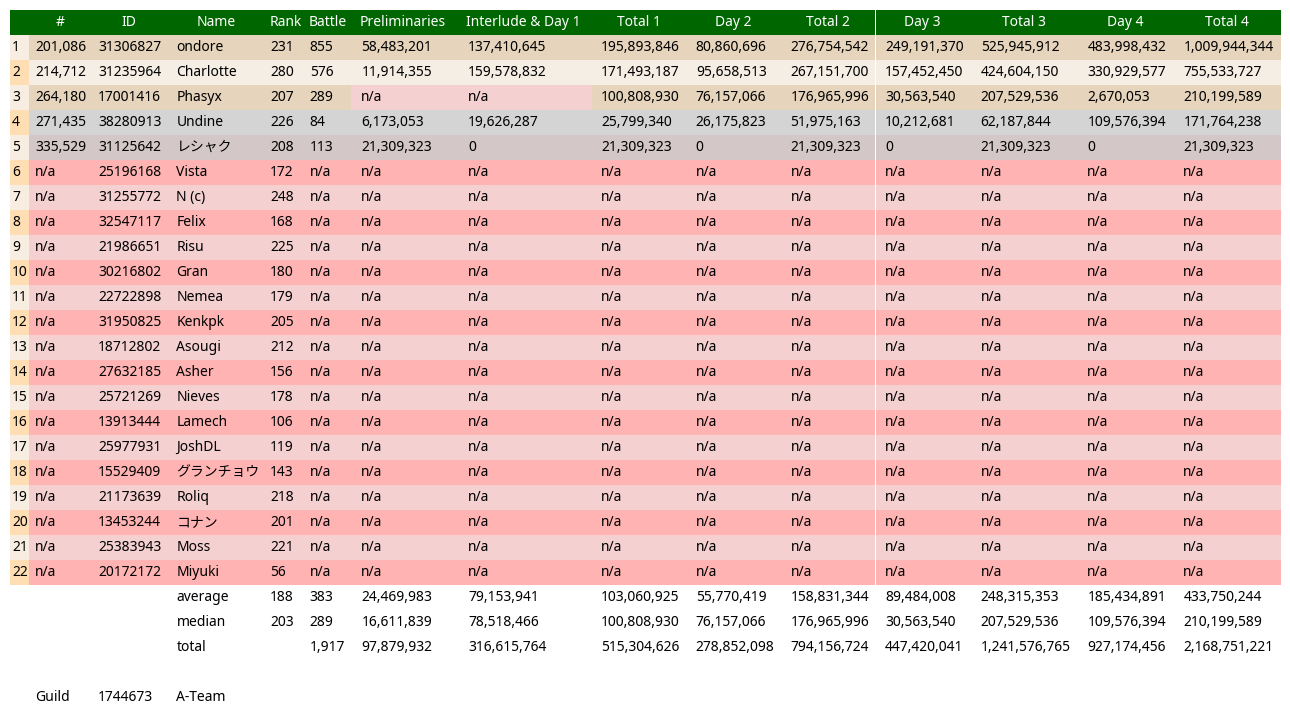The height and width of the screenshot is (720, 1290).
Task: Select the Gran name cell
Action: pos(192,271)
